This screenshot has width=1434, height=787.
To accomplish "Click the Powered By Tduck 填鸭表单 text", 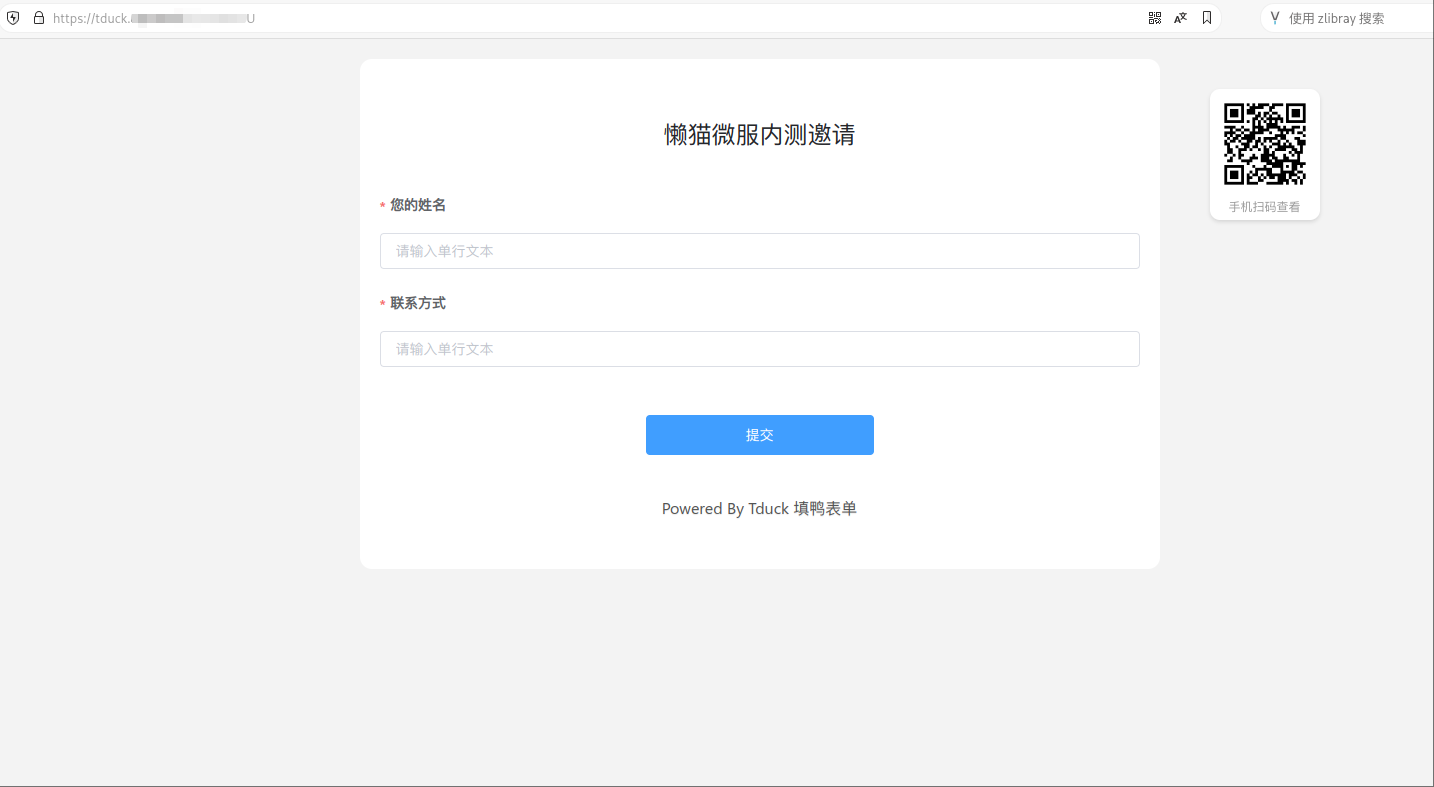I will point(760,509).
